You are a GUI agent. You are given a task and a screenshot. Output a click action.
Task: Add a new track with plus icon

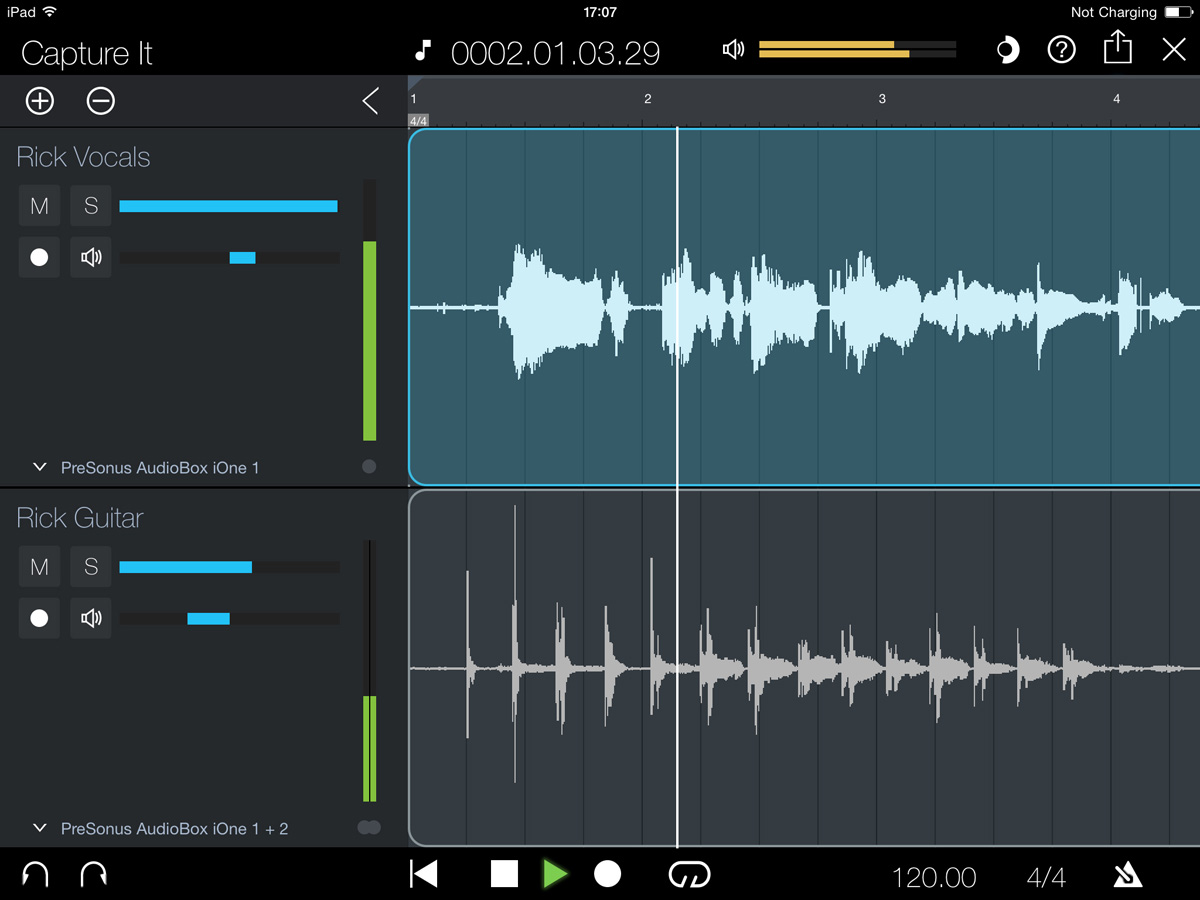pyautogui.click(x=40, y=100)
